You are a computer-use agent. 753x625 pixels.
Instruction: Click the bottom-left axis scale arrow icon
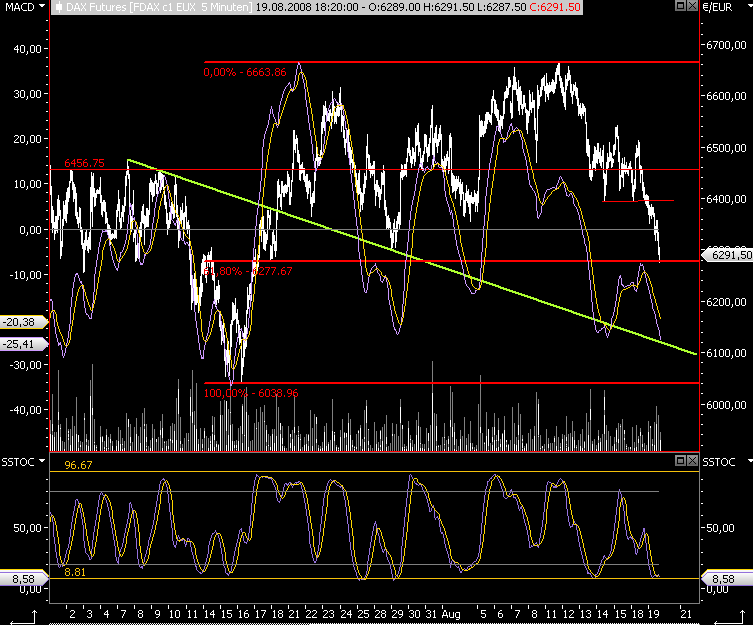(x=24, y=618)
